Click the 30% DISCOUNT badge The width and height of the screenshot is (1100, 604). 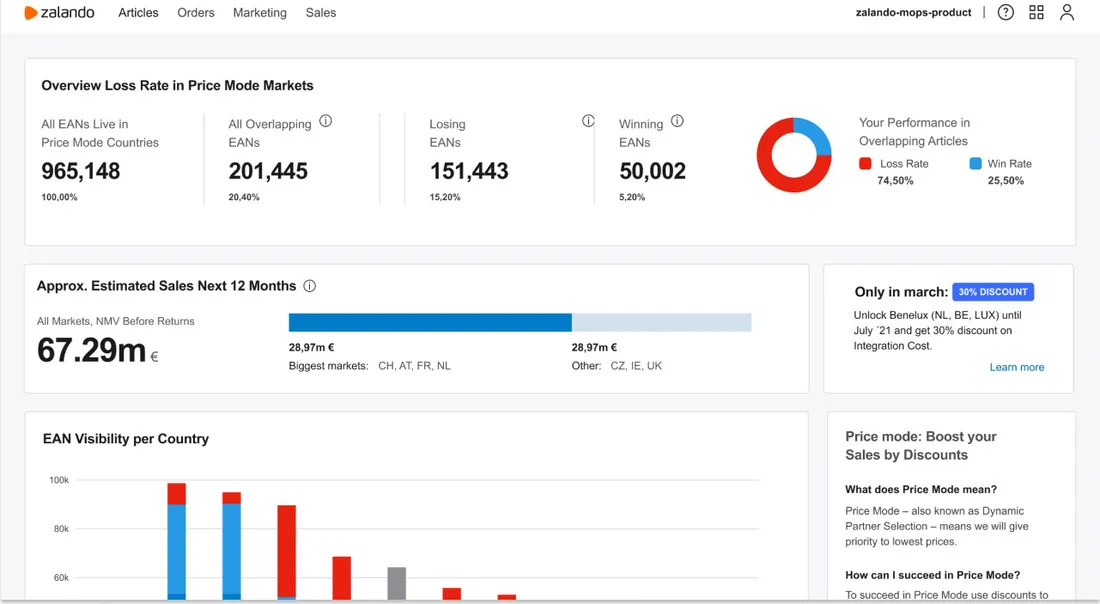tap(993, 292)
